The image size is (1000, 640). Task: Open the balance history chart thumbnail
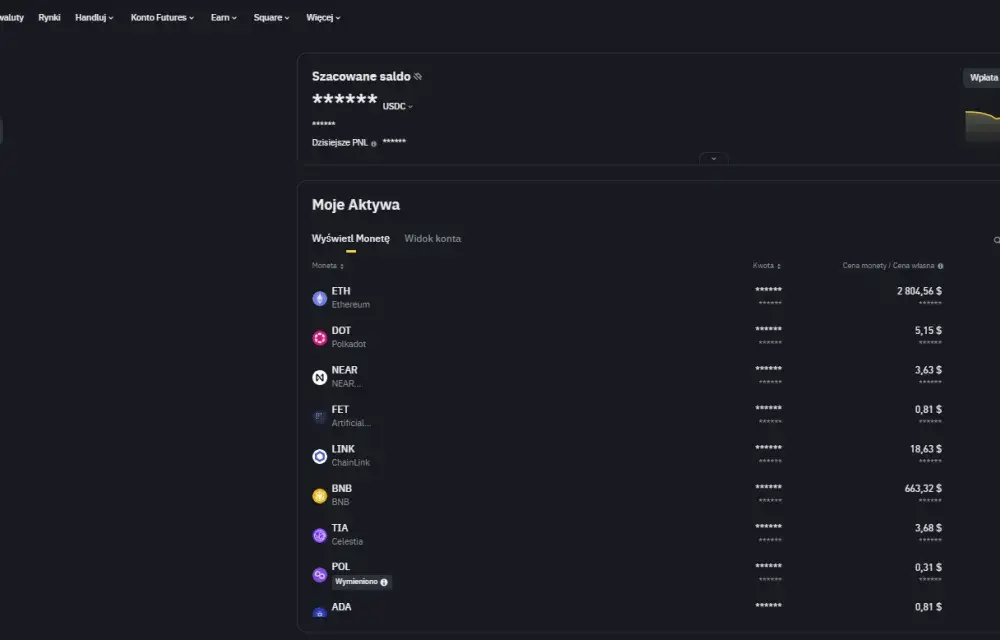pyautogui.click(x=982, y=125)
